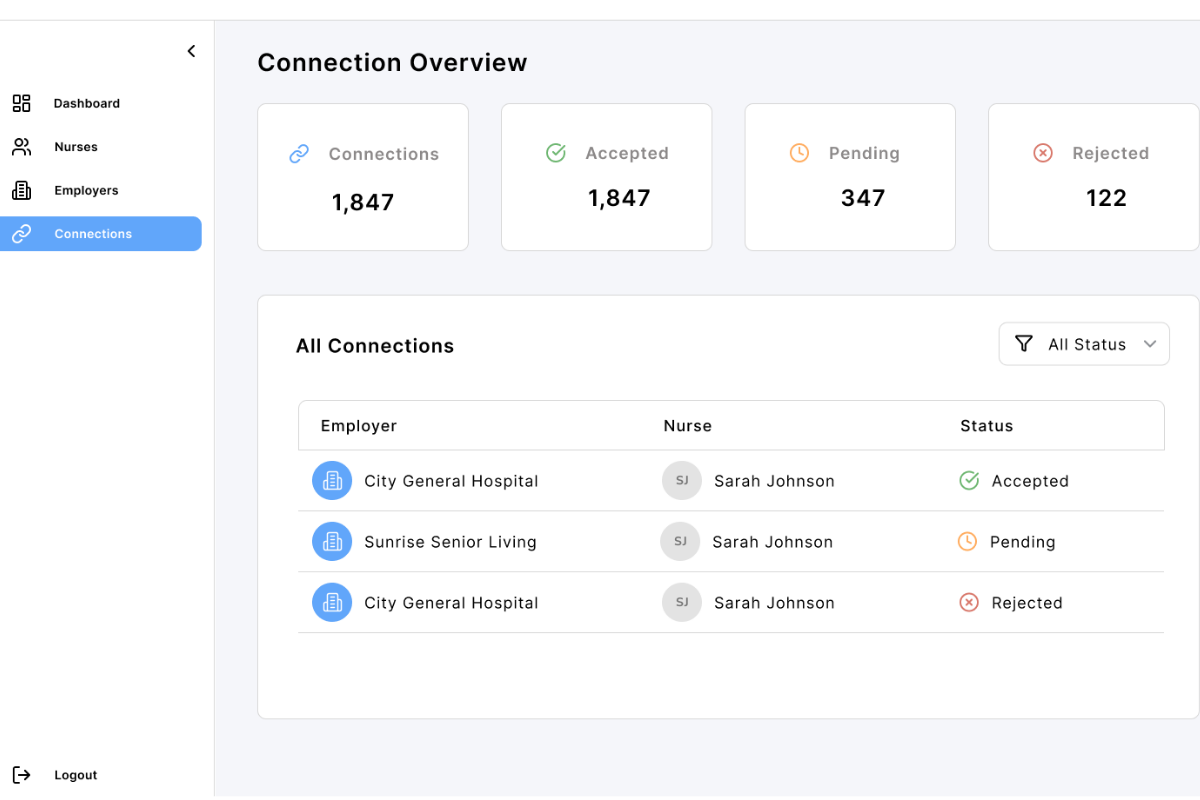This screenshot has width=1200, height=800.
Task: Click the Employers building icon in sidebar
Action: (x=21, y=190)
